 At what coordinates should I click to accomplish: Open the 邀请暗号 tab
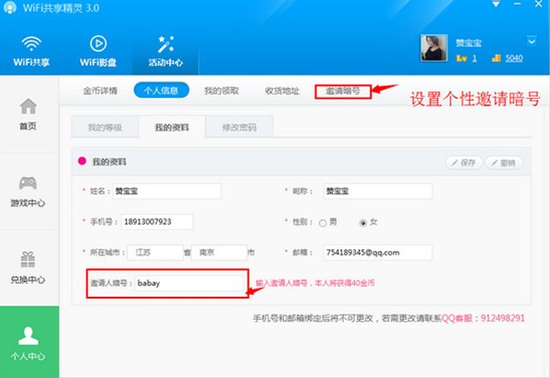[343, 91]
